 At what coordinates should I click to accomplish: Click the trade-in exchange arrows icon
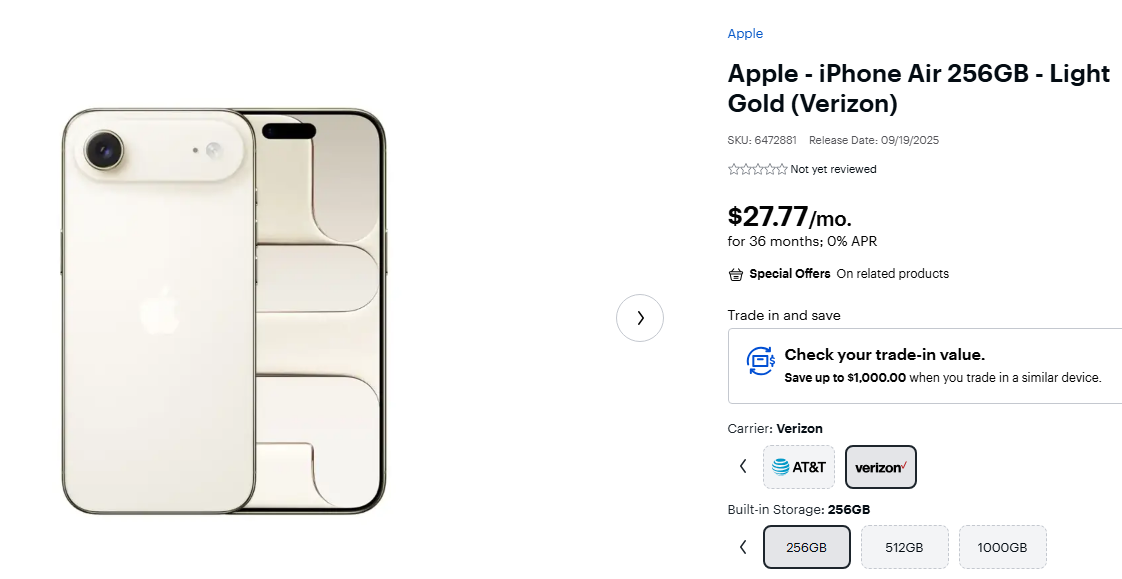pyautogui.click(x=760, y=362)
